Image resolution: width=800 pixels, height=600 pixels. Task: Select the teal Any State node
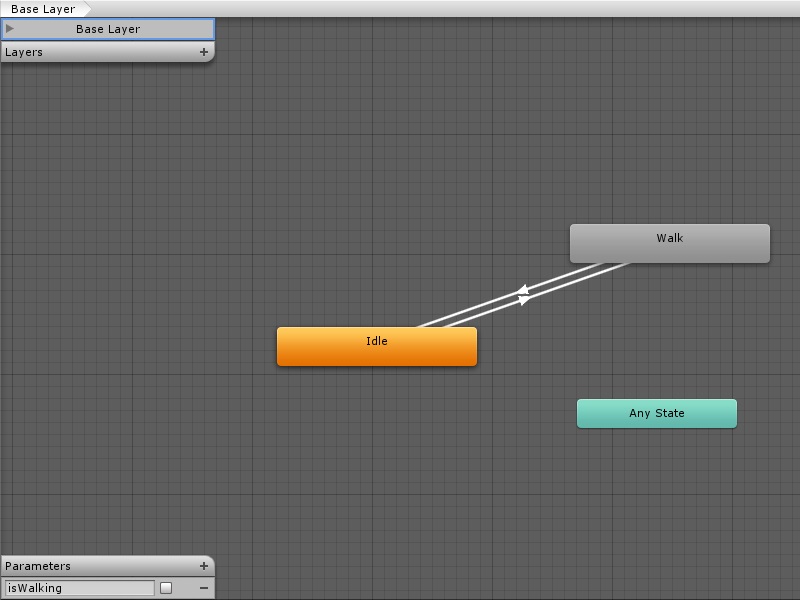656,413
